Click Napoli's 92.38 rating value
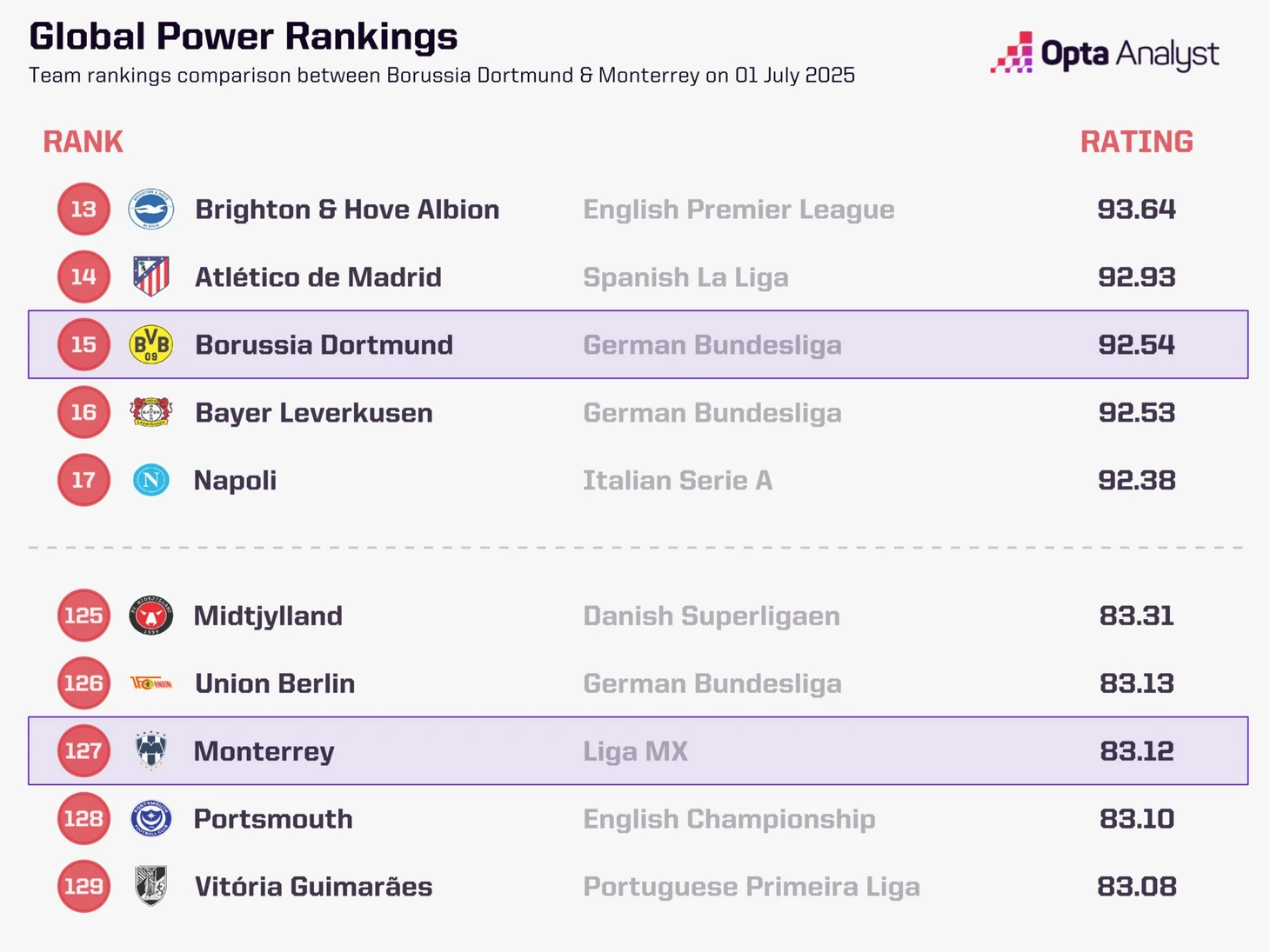This screenshot has height=952, width=1270. (1136, 480)
